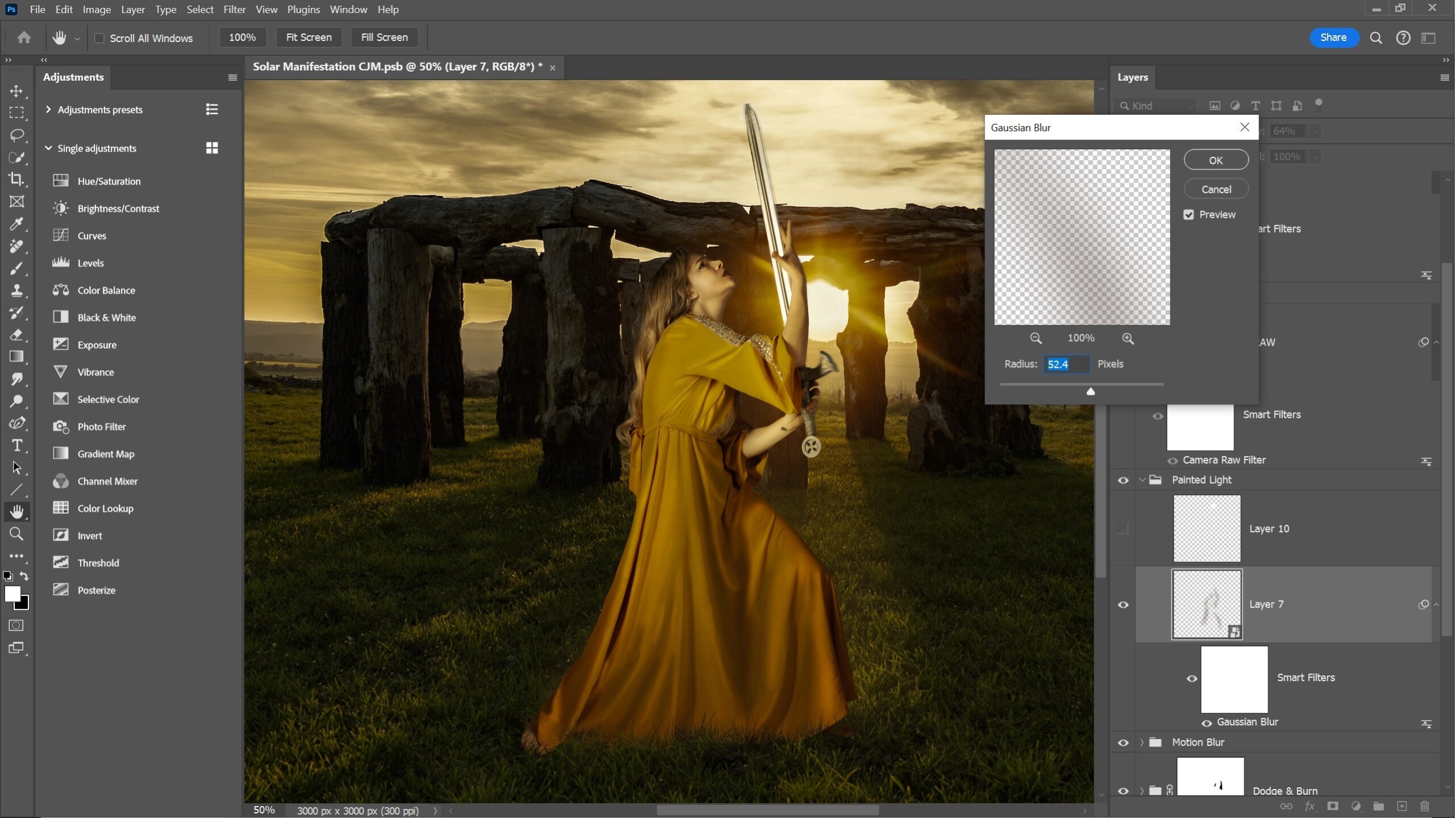1456x818 pixels.
Task: Click the Layer 10 thumbnail
Action: 1207,528
